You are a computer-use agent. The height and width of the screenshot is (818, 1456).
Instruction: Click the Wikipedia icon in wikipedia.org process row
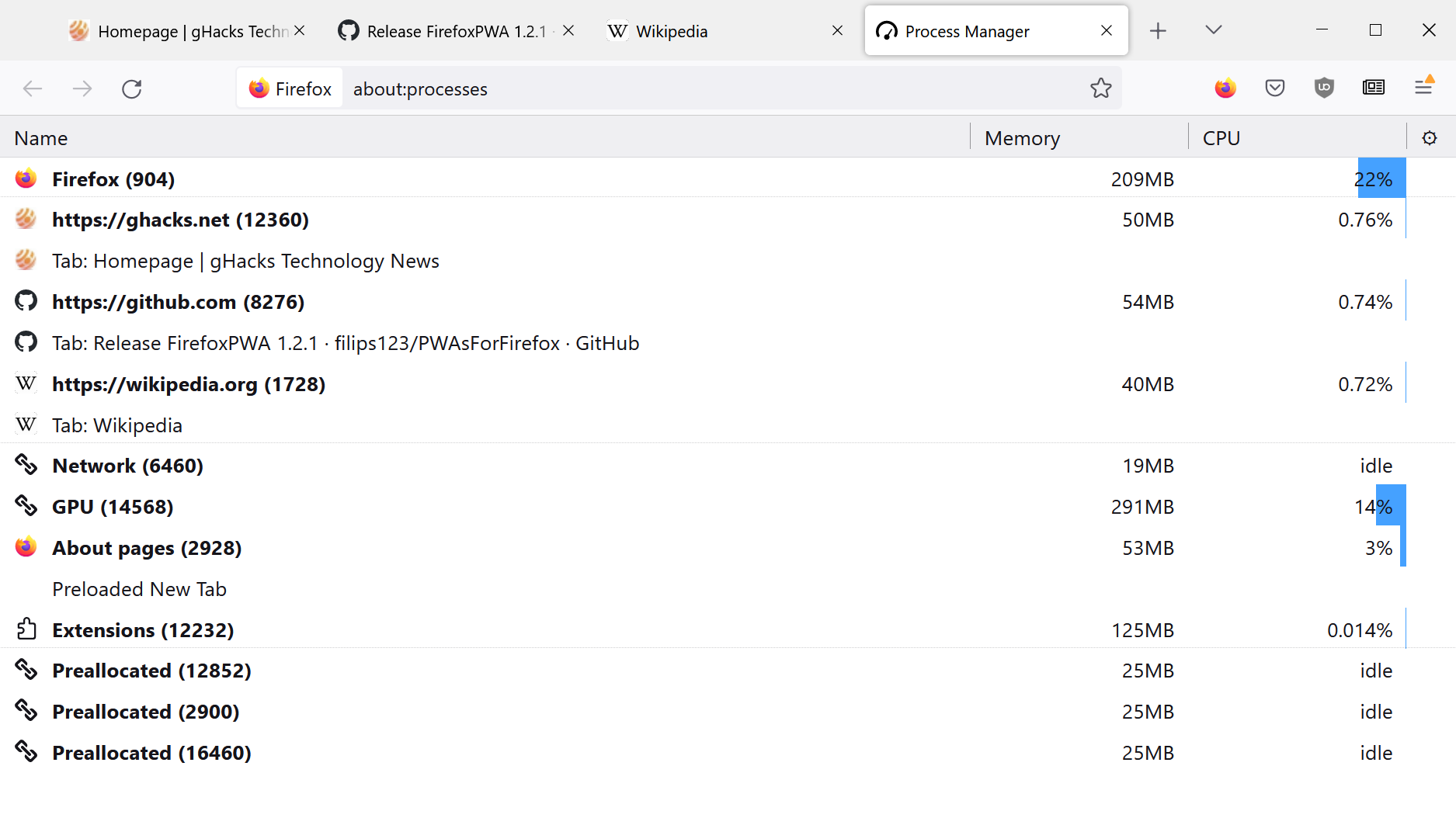26,383
